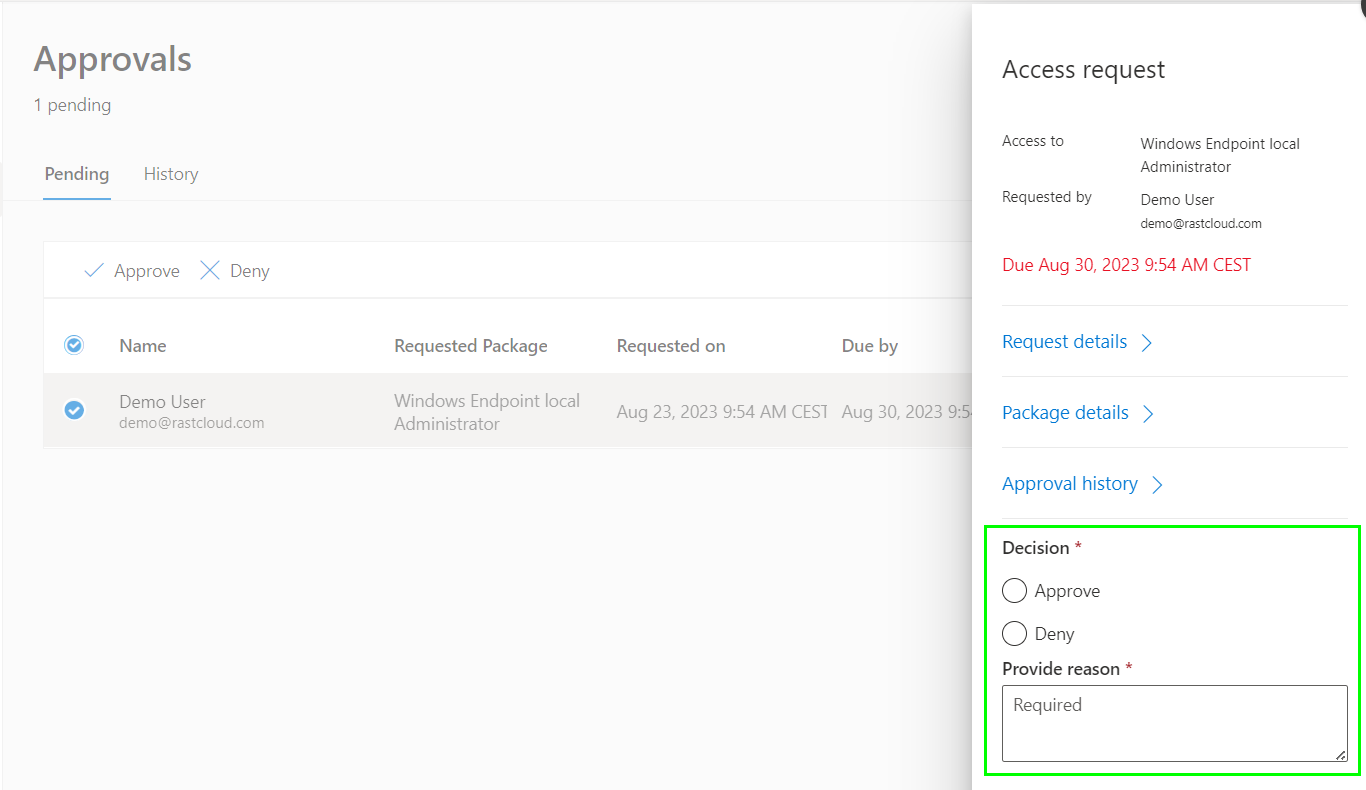1366x790 pixels.
Task: Toggle the select-all checkbox in table header
Action: [x=74, y=345]
